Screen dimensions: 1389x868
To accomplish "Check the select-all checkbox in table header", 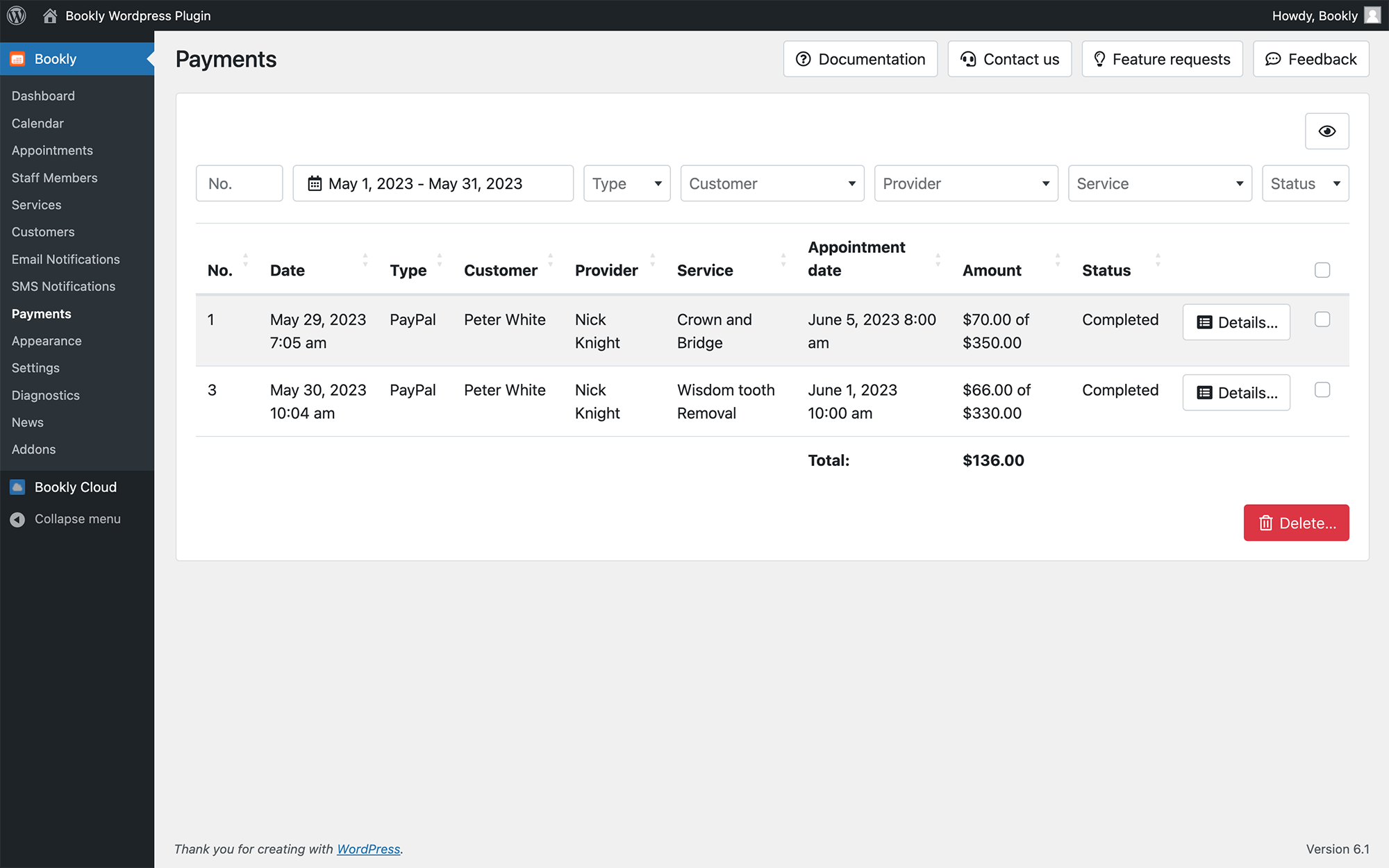I will pos(1322,270).
